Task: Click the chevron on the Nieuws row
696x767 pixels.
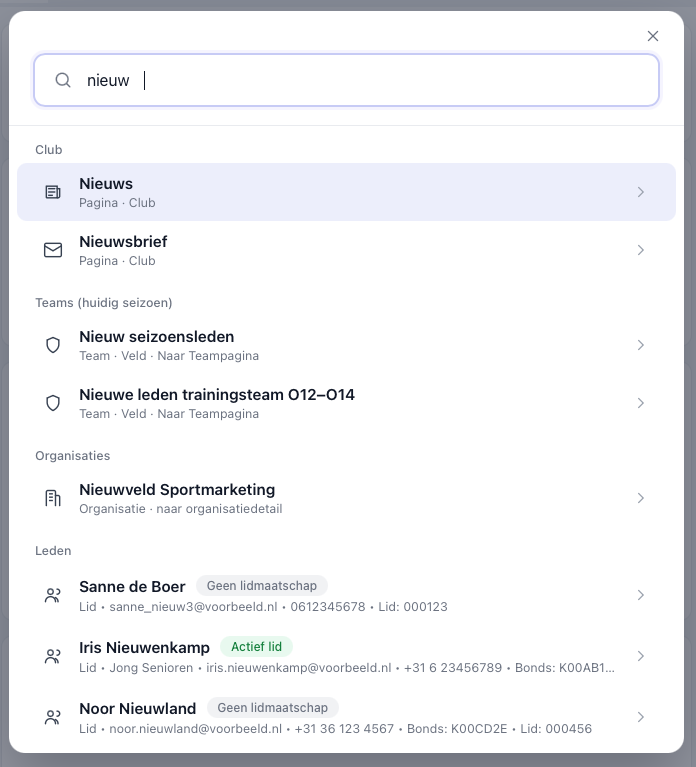Action: 641,192
